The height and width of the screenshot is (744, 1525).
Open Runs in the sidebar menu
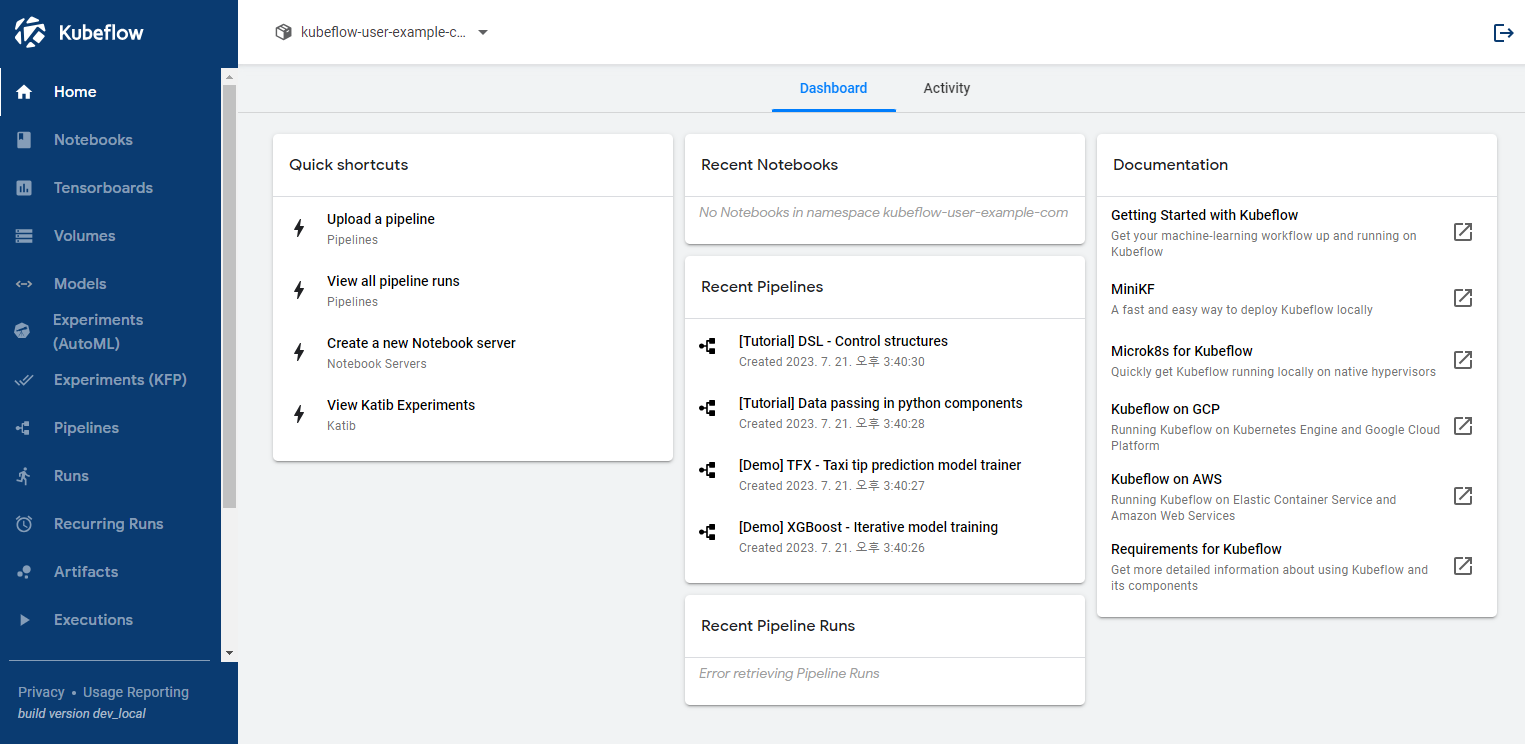click(x=110, y=476)
